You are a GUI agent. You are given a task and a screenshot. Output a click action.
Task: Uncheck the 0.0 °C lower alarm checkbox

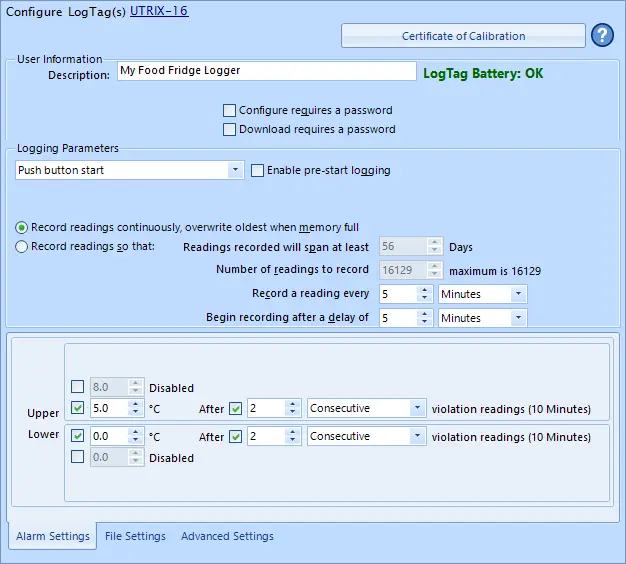click(78, 436)
